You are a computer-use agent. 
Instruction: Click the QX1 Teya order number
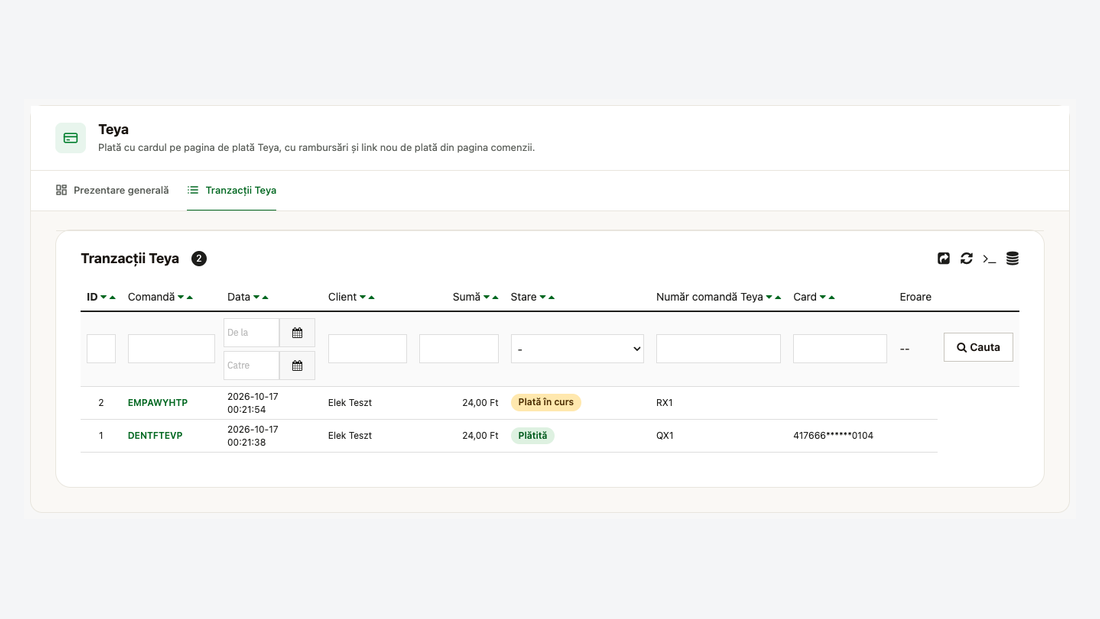tap(665, 436)
